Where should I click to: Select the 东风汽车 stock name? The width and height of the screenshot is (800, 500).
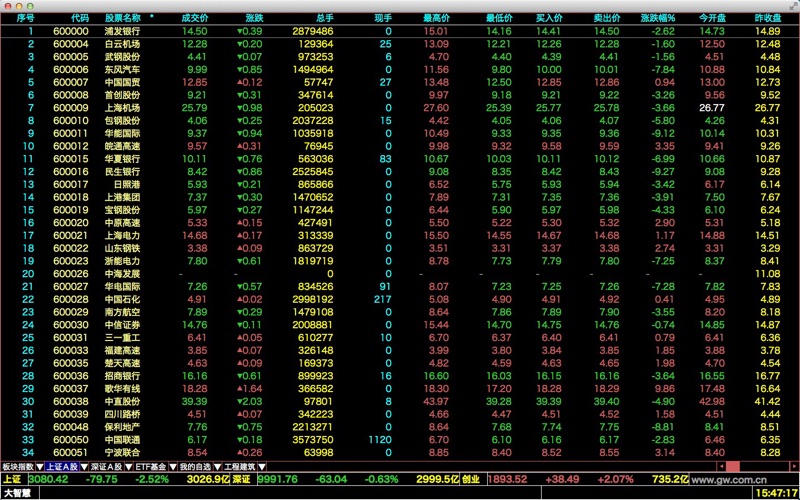coord(122,69)
